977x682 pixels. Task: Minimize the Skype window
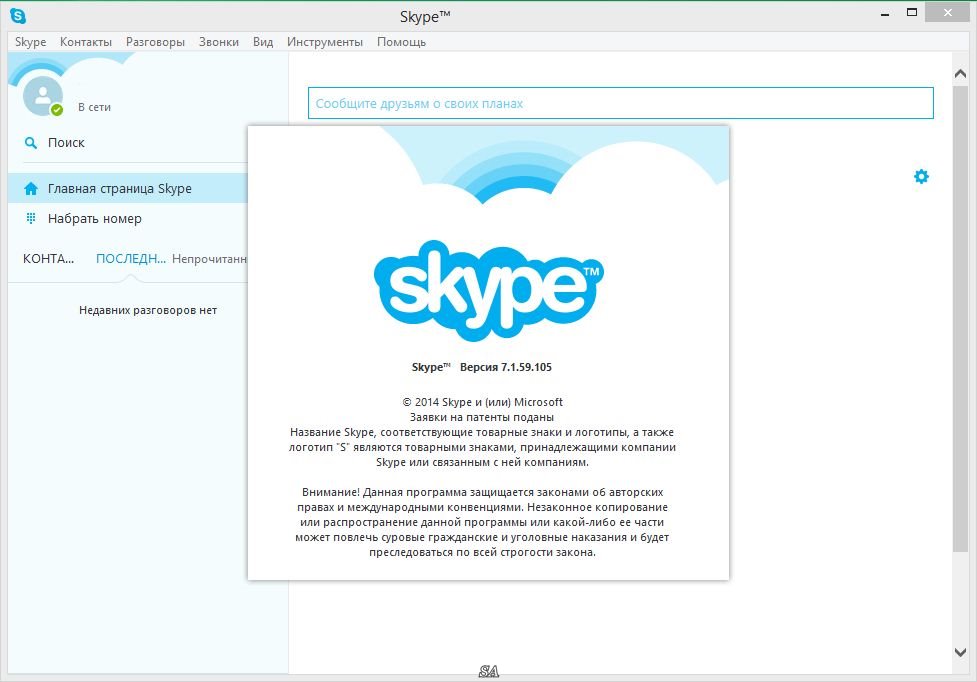[885, 14]
